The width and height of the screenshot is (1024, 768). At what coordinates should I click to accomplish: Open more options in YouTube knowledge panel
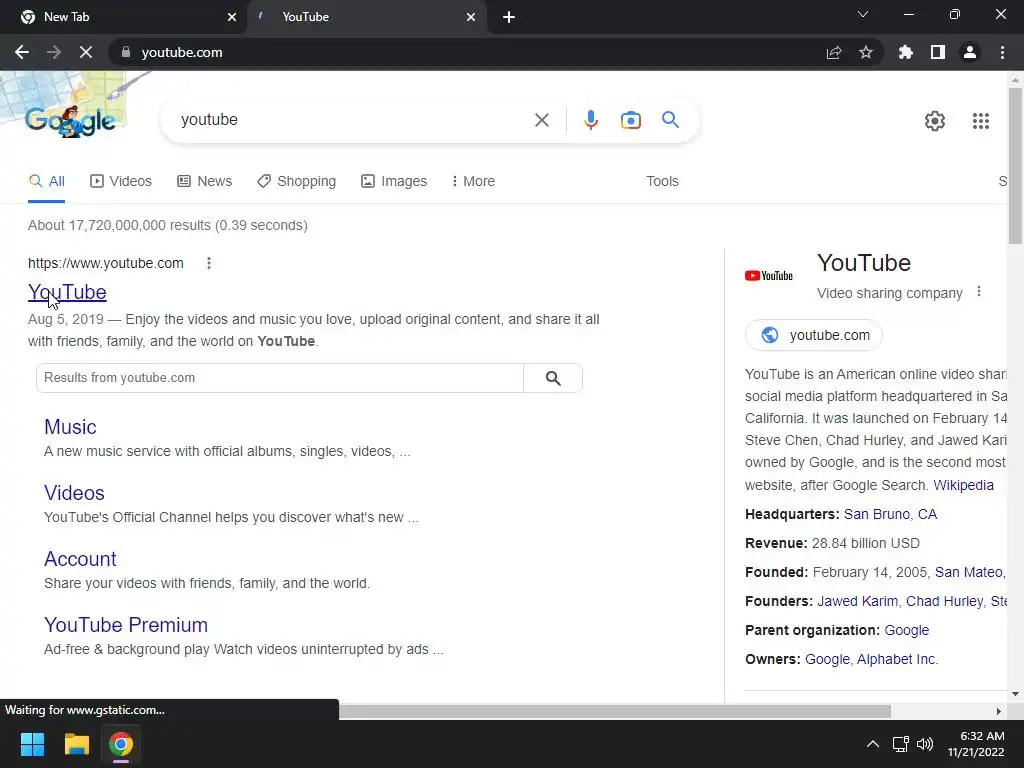978,292
